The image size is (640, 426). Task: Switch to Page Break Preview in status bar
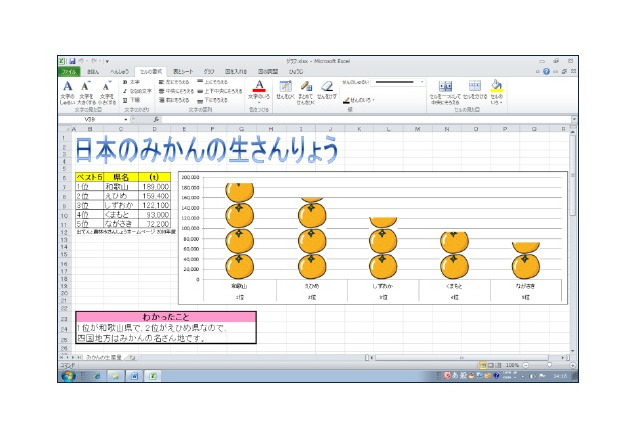click(x=498, y=365)
